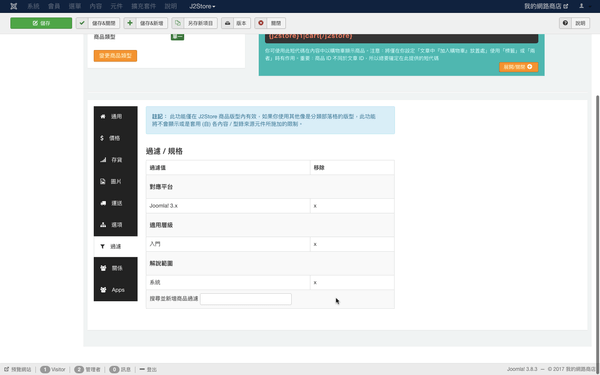Viewport: 600px width, 375px height.
Task: Click the 訊息 messages count in status bar
Action: (120, 369)
